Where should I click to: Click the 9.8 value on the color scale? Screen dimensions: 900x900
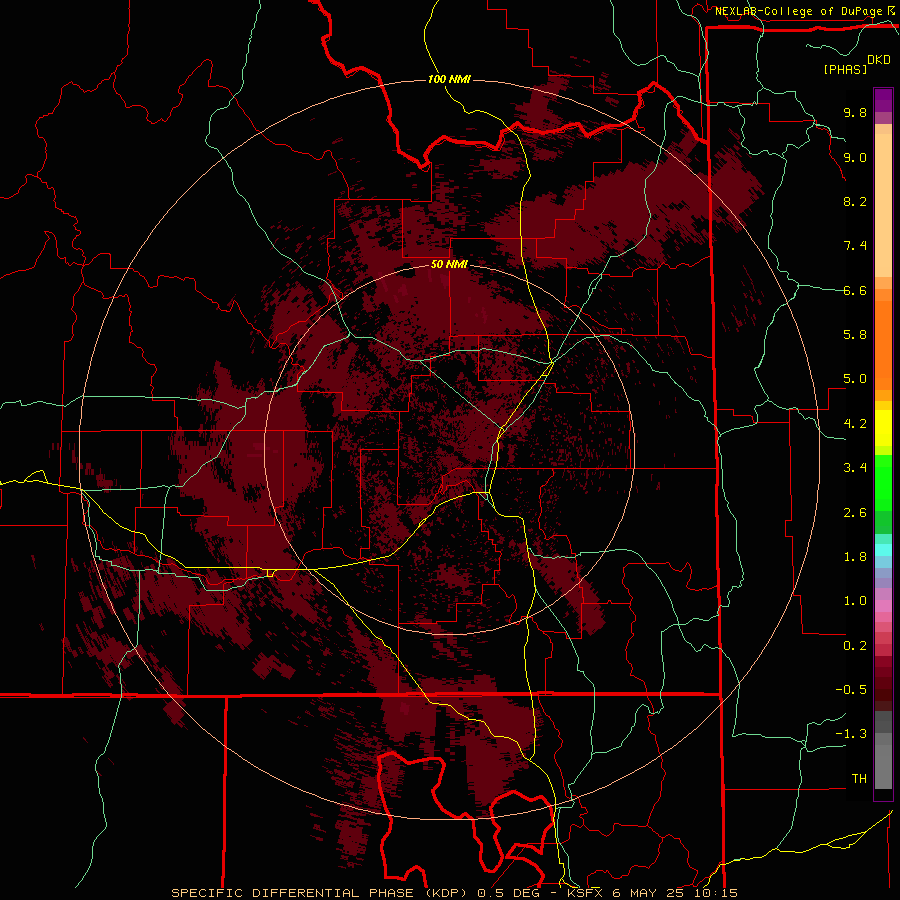(855, 112)
